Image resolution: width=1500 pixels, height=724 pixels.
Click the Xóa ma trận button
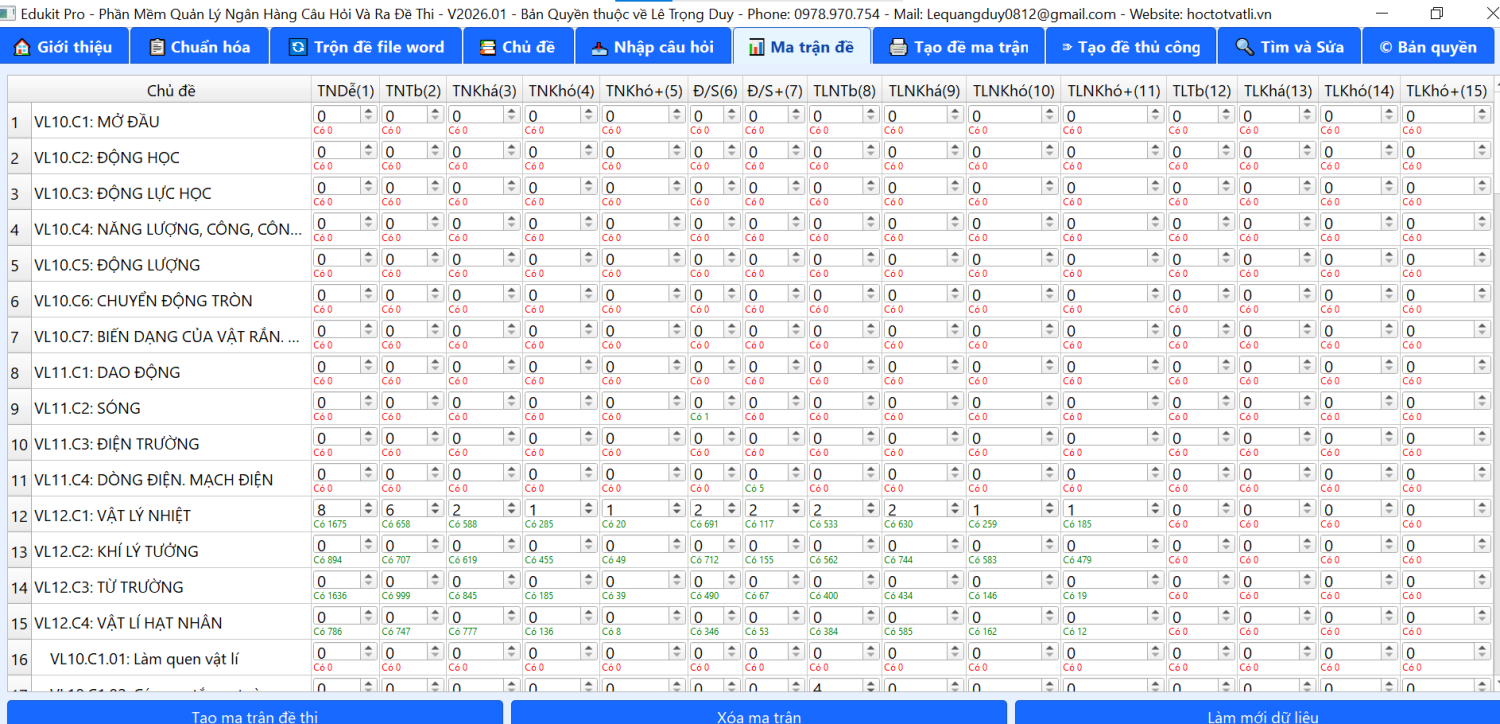(x=758, y=715)
